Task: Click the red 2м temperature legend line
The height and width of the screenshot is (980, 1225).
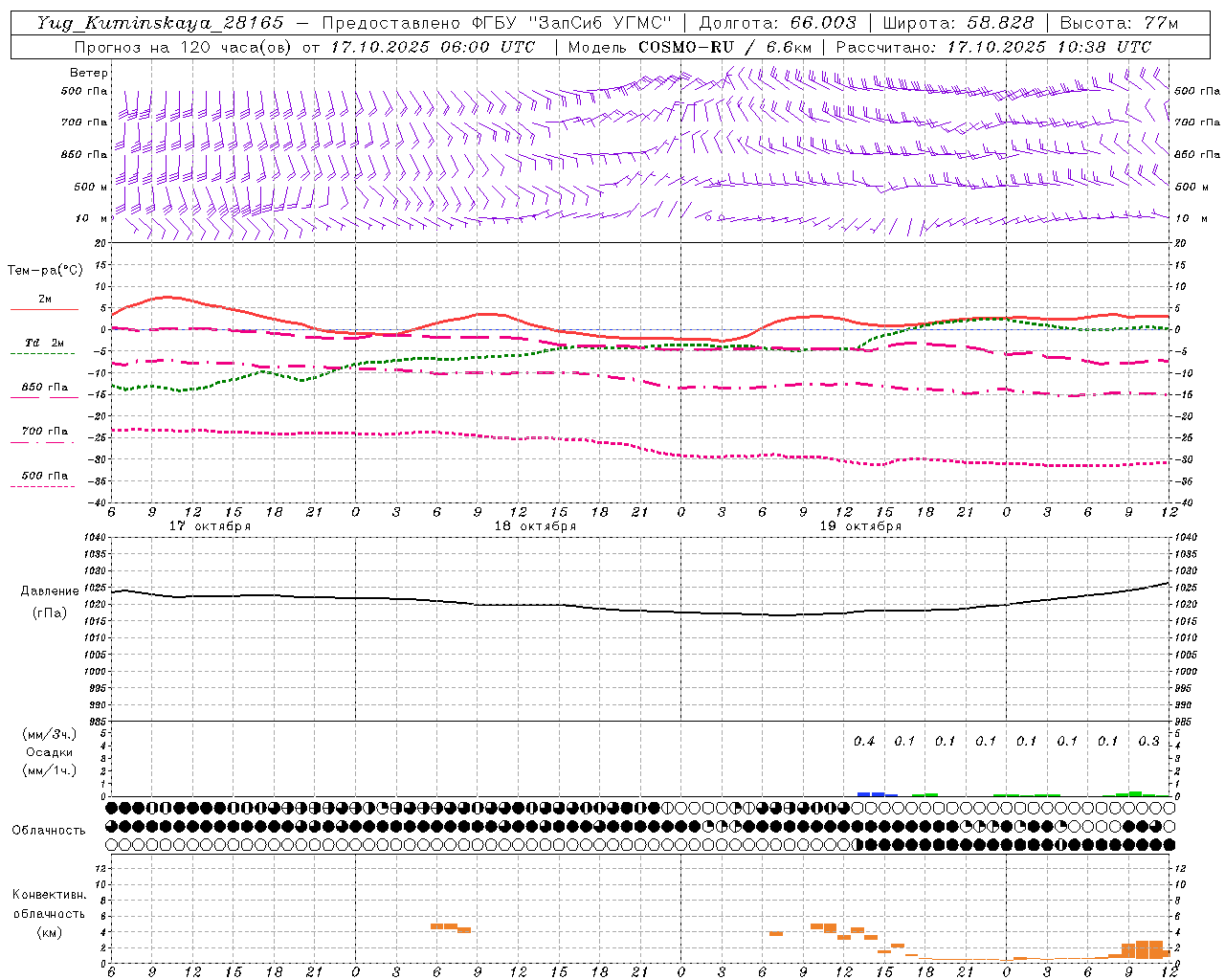Action: 44,309
